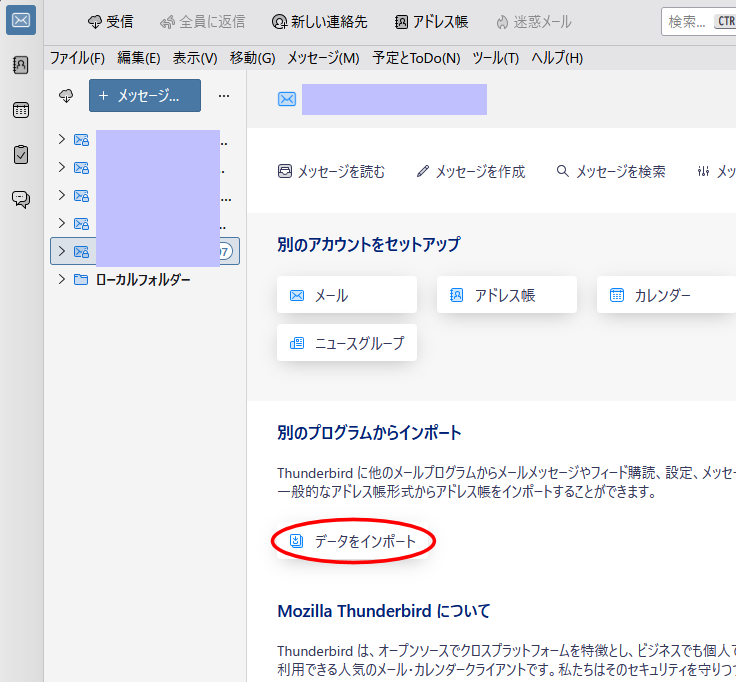
Task: Click the cloud download icon above folder list
Action: (67, 96)
